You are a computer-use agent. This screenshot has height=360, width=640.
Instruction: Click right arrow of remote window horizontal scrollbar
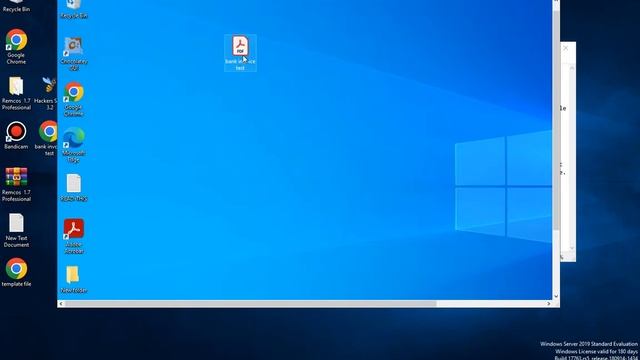[x=549, y=304]
